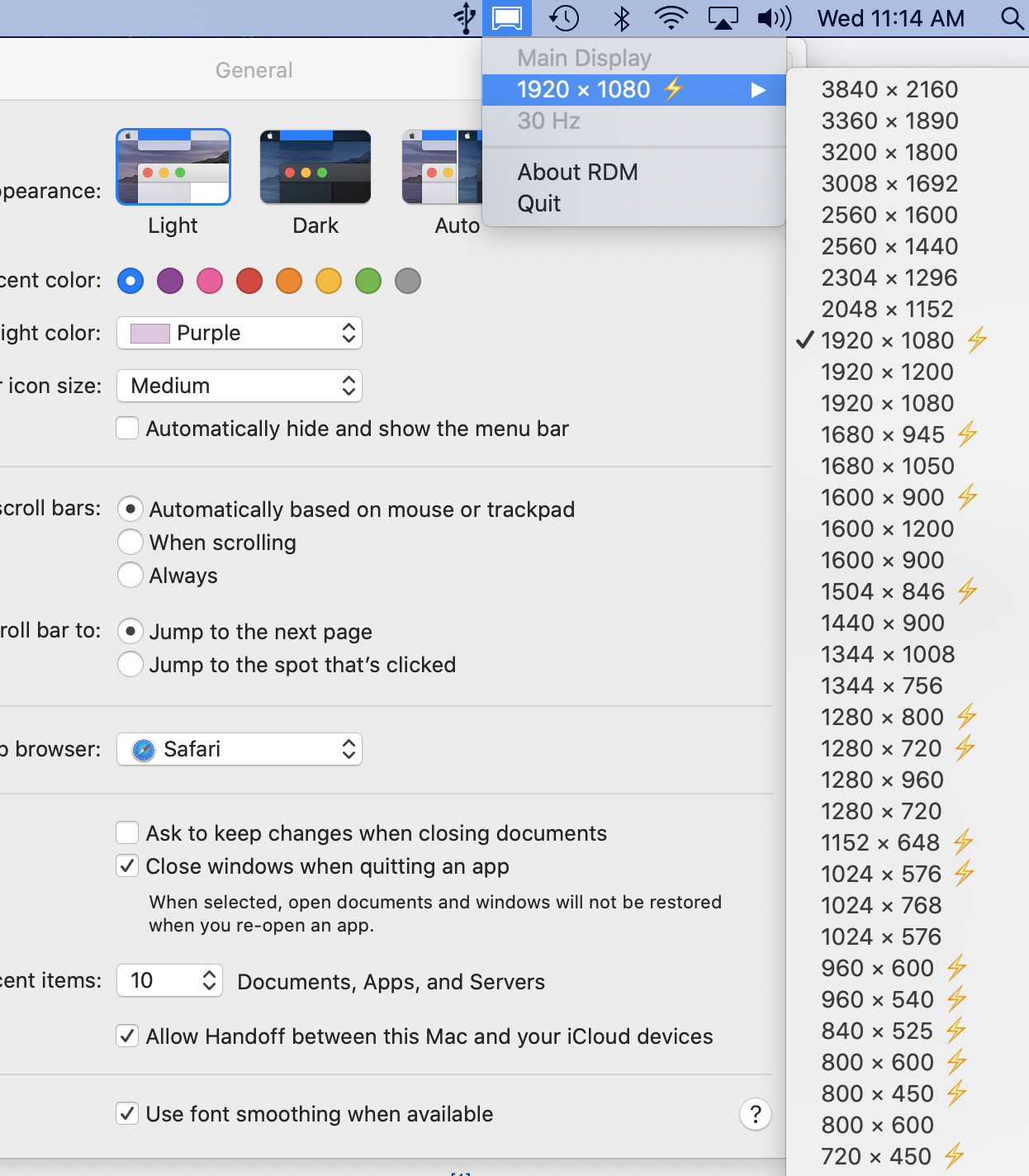Select 3840 × 2160 resolution
The height and width of the screenshot is (1176, 1029).
coord(908,89)
